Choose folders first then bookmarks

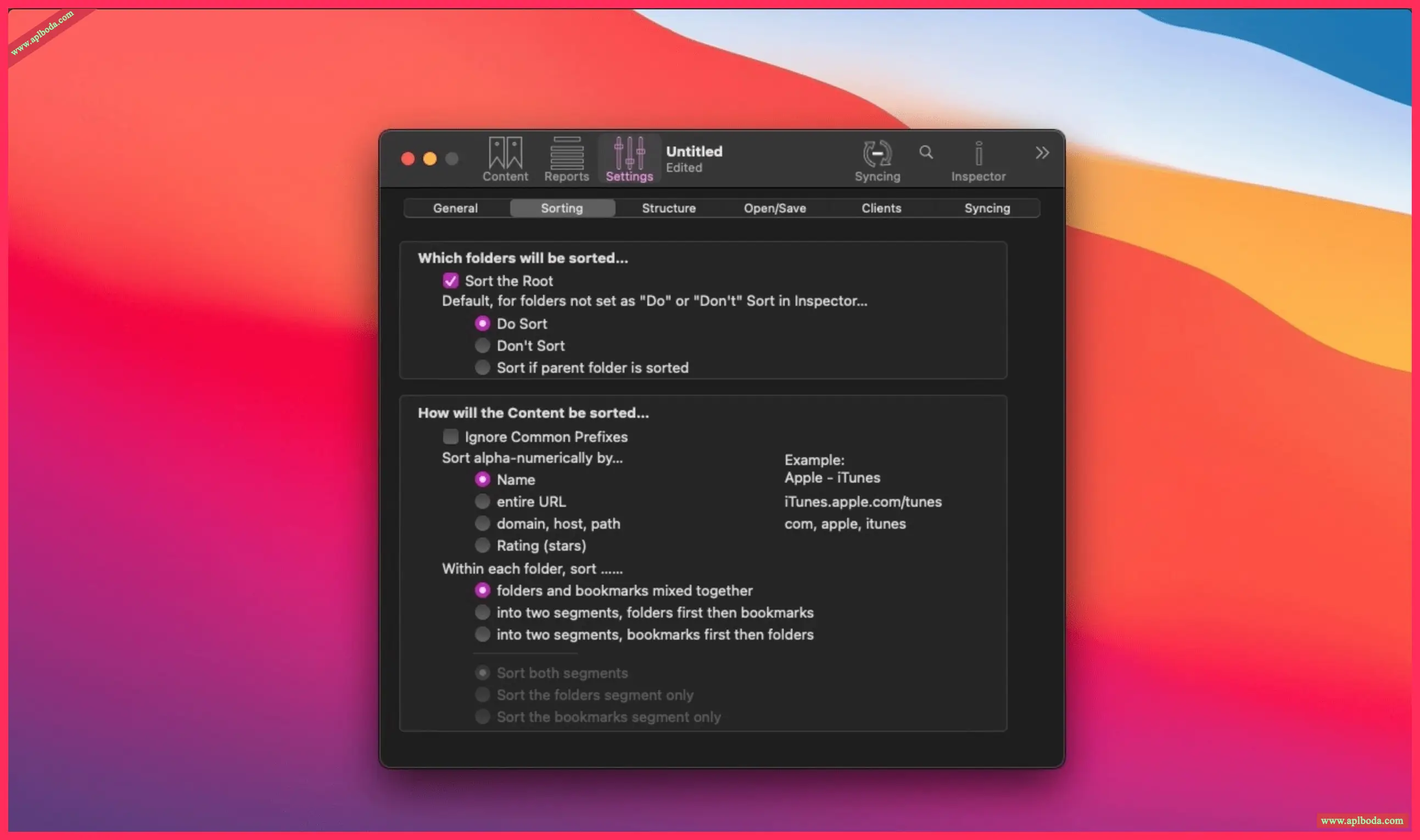tap(482, 613)
